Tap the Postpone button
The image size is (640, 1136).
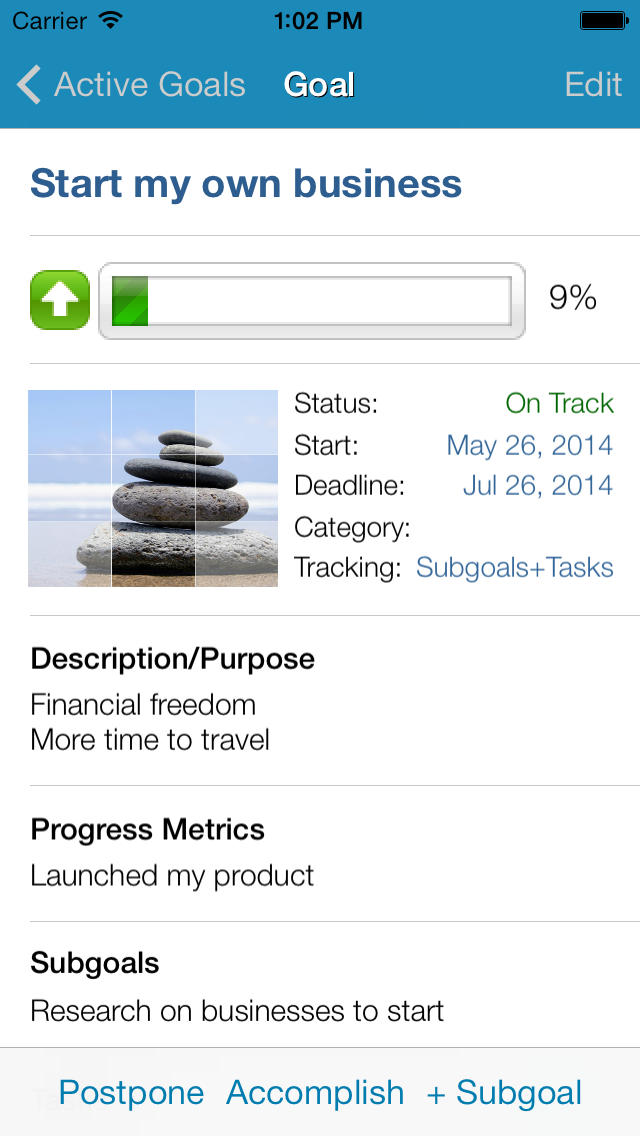131,1093
